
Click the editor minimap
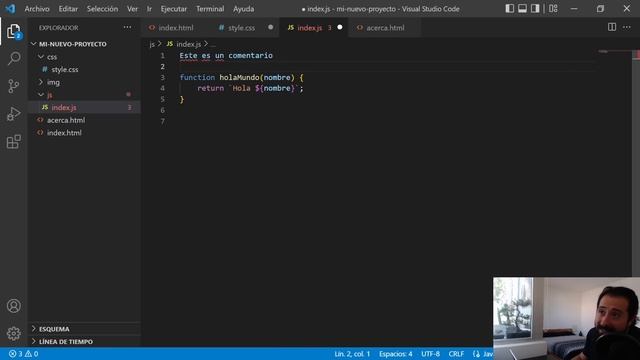[614, 163]
